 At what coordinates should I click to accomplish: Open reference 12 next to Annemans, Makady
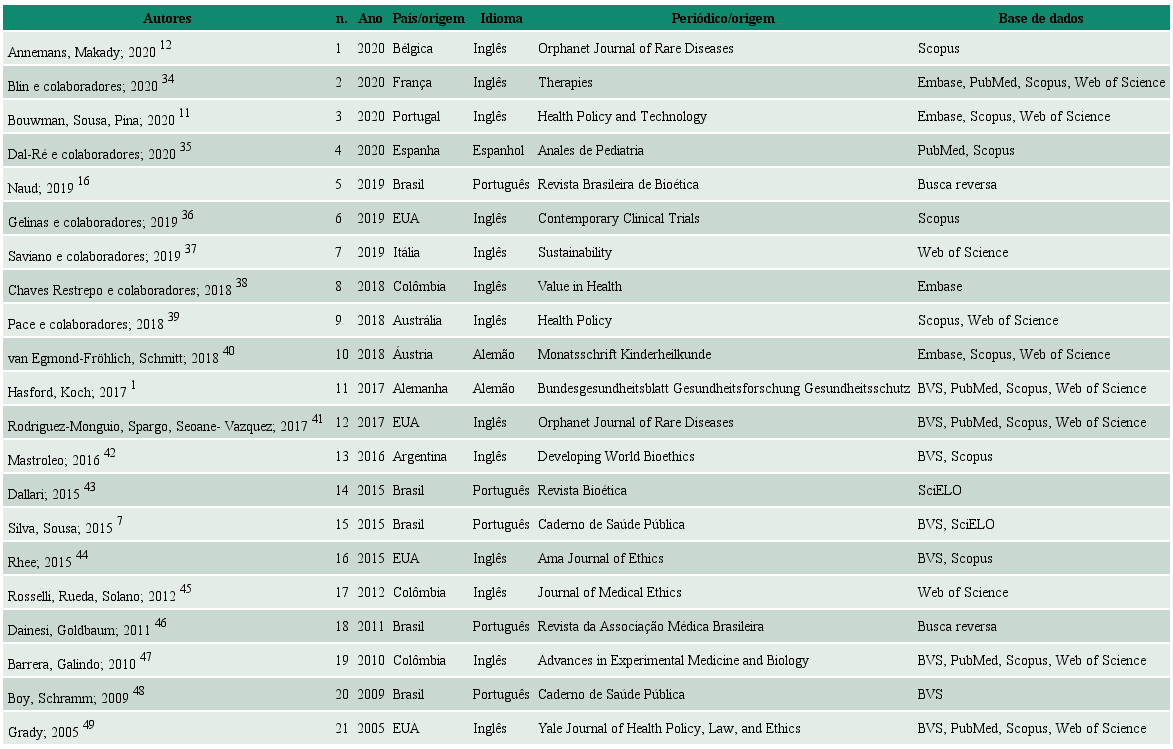coord(165,45)
